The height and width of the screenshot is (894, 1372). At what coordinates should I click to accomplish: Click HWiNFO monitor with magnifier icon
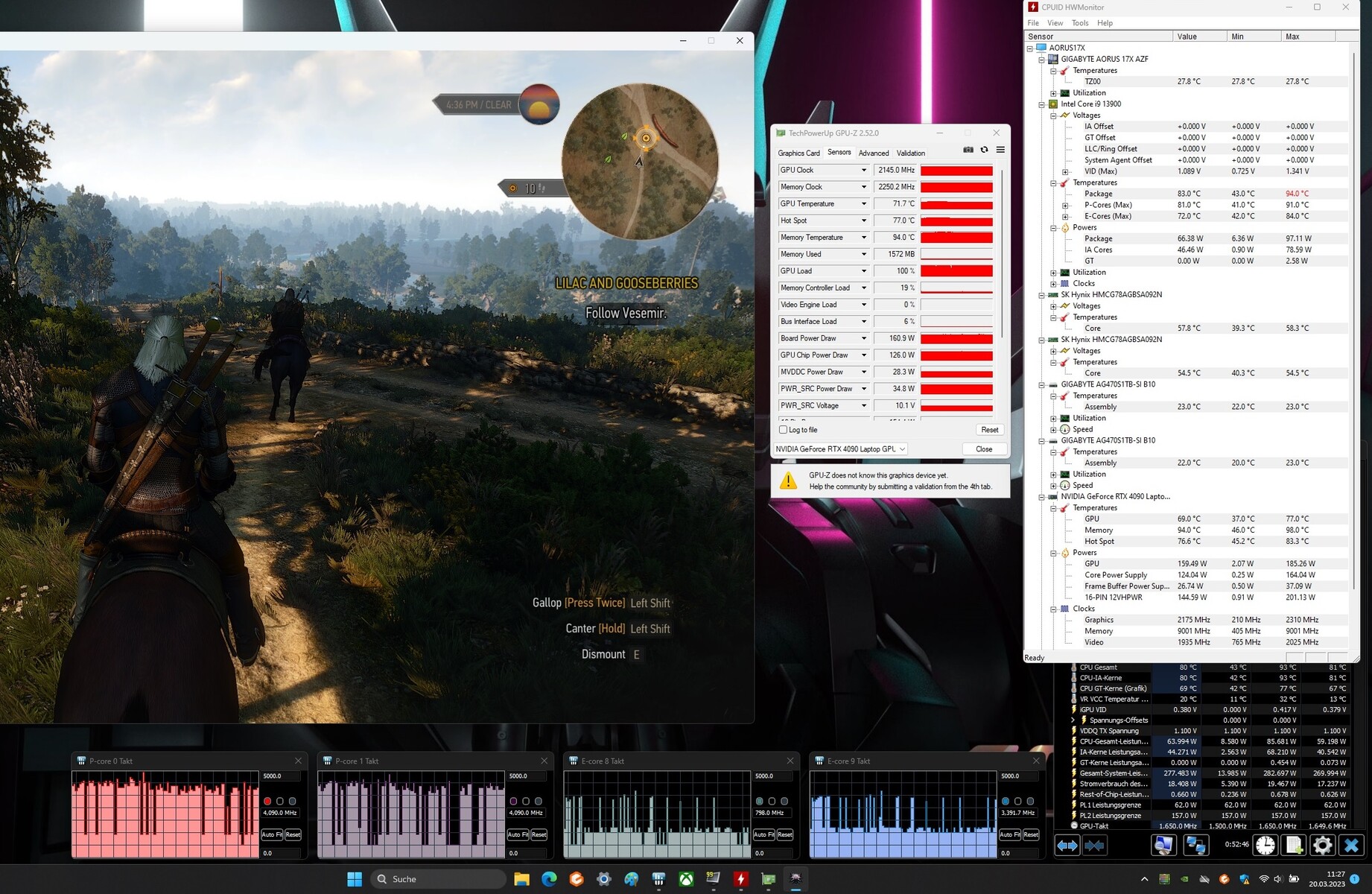point(1163,845)
